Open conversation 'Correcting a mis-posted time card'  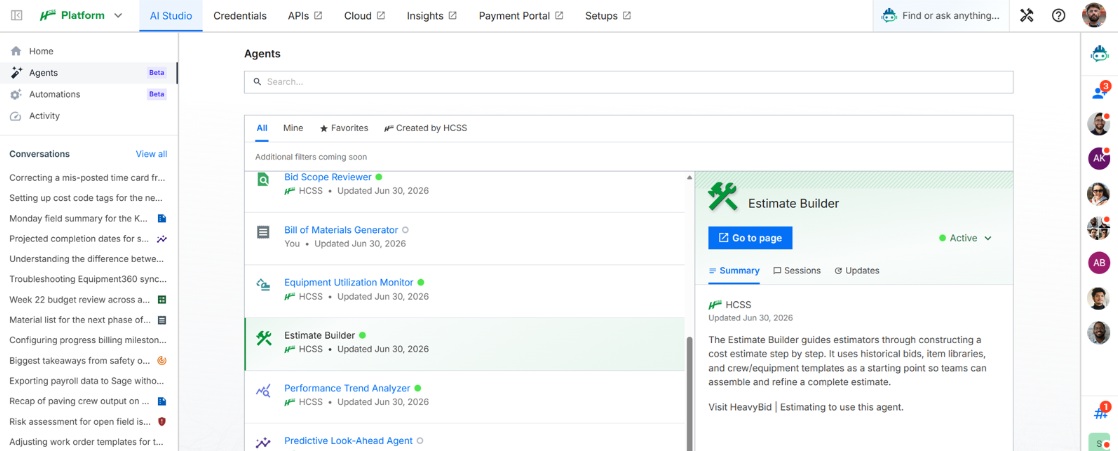tap(88, 177)
